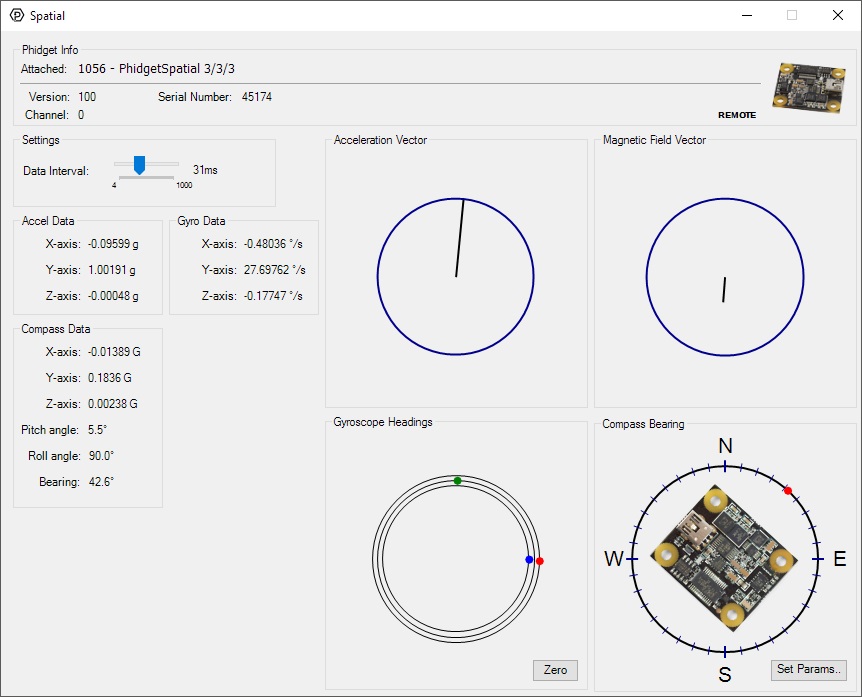Click the "Magnetic Field Vector" panel title
The width and height of the screenshot is (862, 697).
654,140
